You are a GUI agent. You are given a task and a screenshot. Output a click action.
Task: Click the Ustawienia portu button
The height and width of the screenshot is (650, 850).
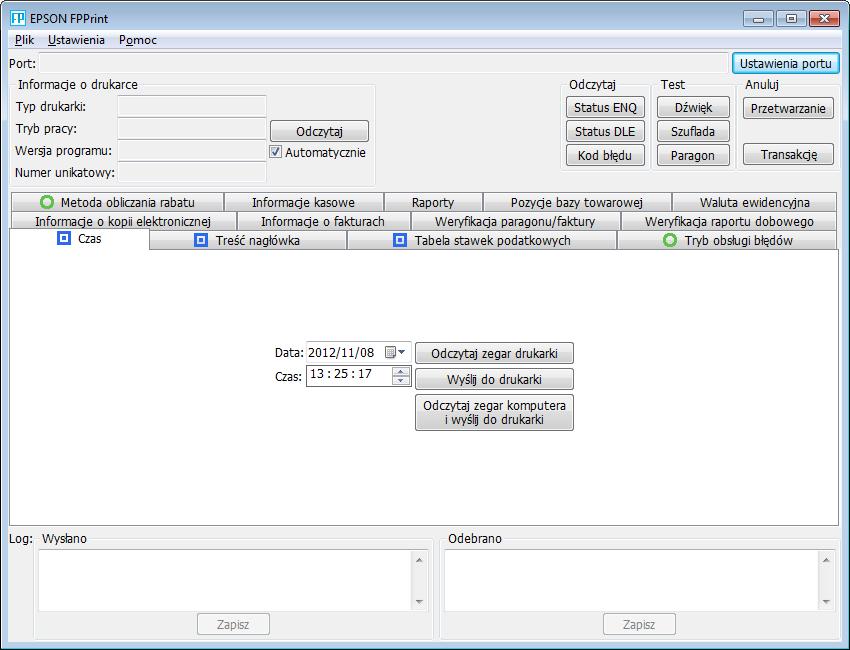click(785, 63)
